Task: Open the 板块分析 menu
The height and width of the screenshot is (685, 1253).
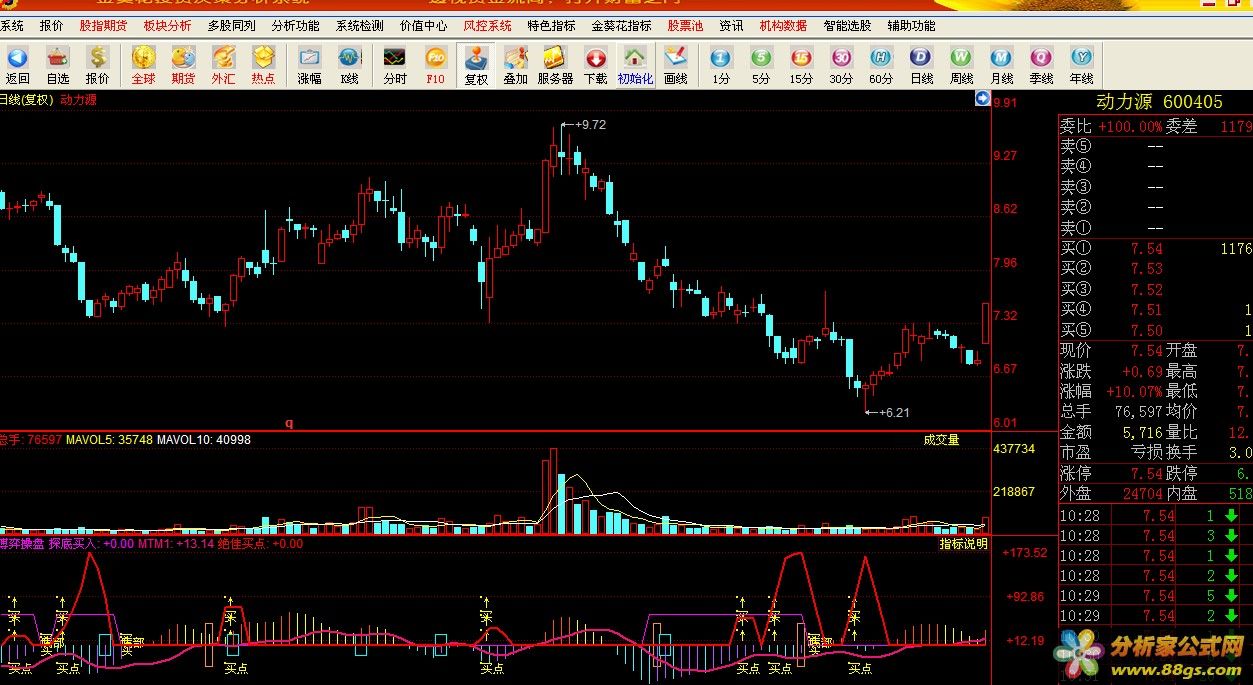Action: click(167, 26)
